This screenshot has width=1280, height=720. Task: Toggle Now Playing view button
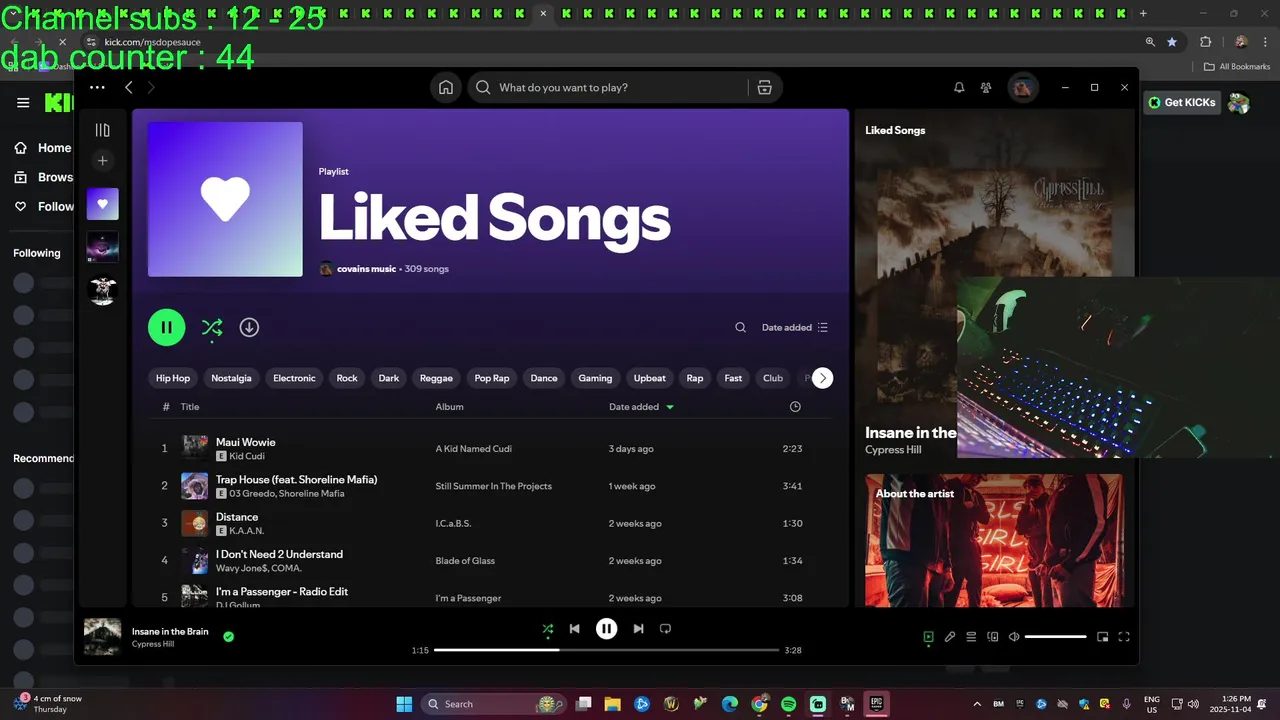[928, 637]
